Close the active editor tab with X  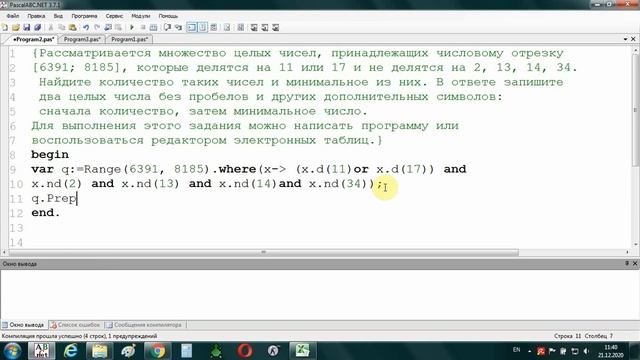(x=633, y=39)
